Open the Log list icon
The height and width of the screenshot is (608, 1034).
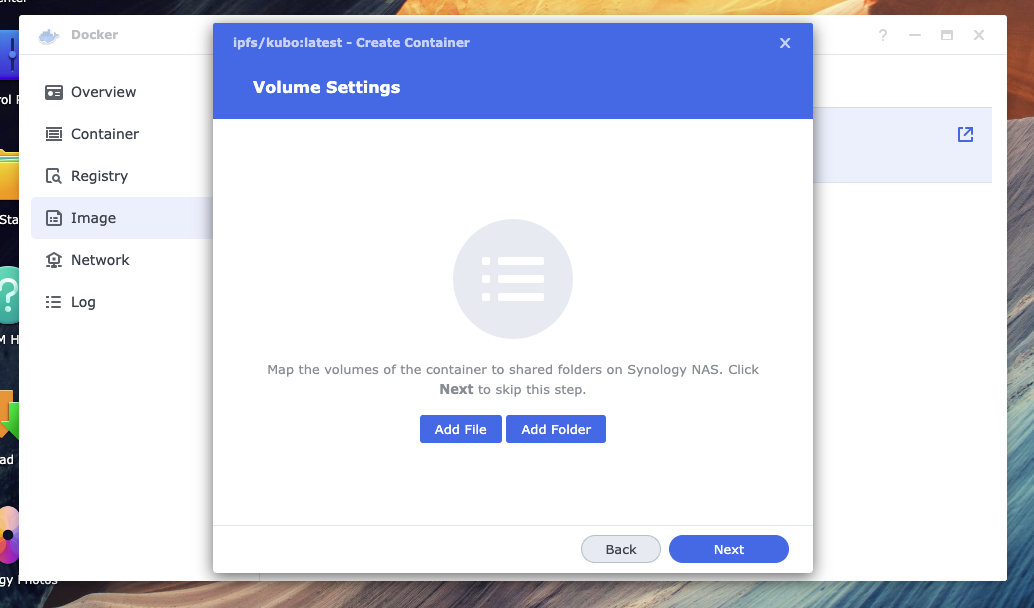point(53,302)
